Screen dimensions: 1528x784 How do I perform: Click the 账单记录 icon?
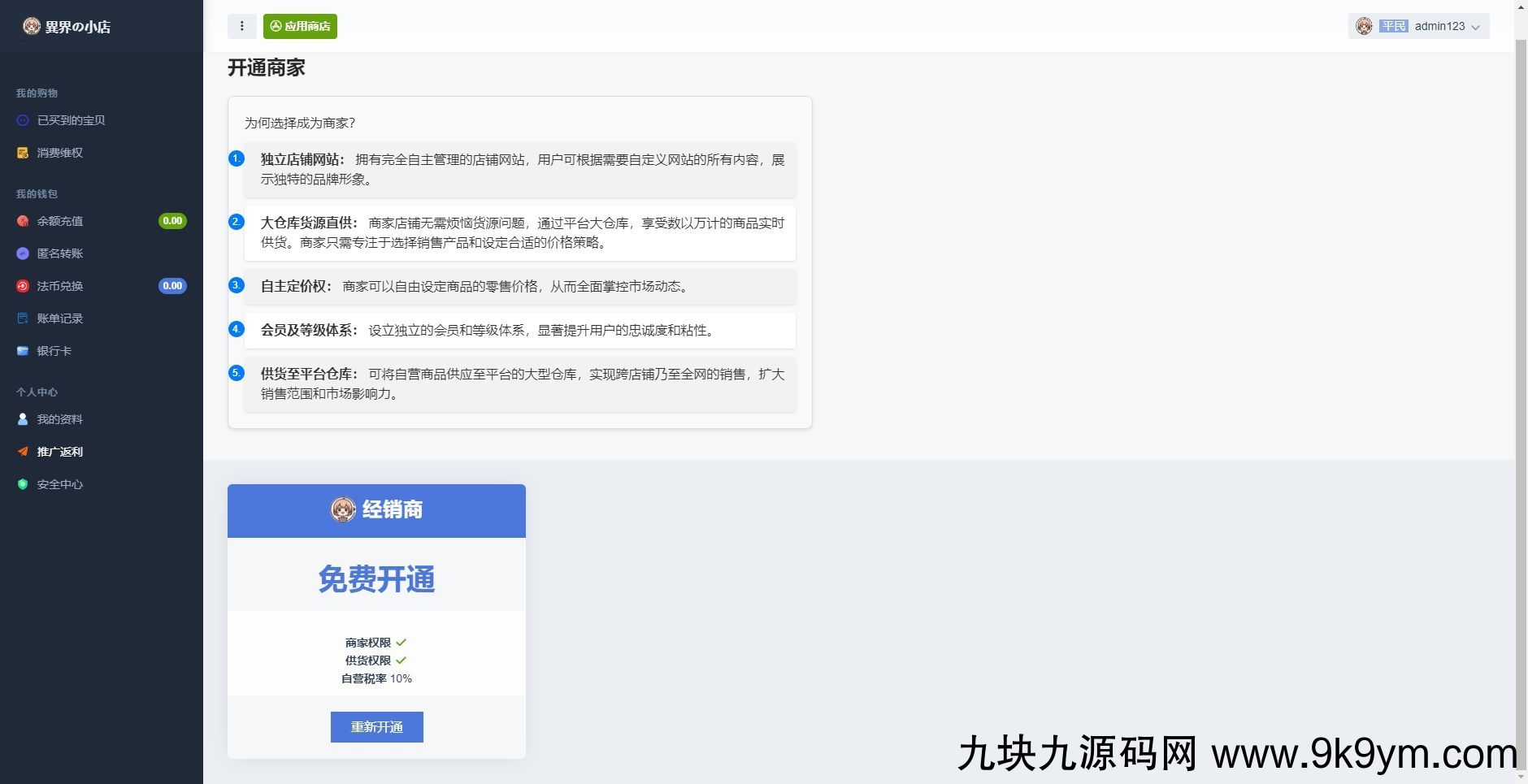[23, 318]
